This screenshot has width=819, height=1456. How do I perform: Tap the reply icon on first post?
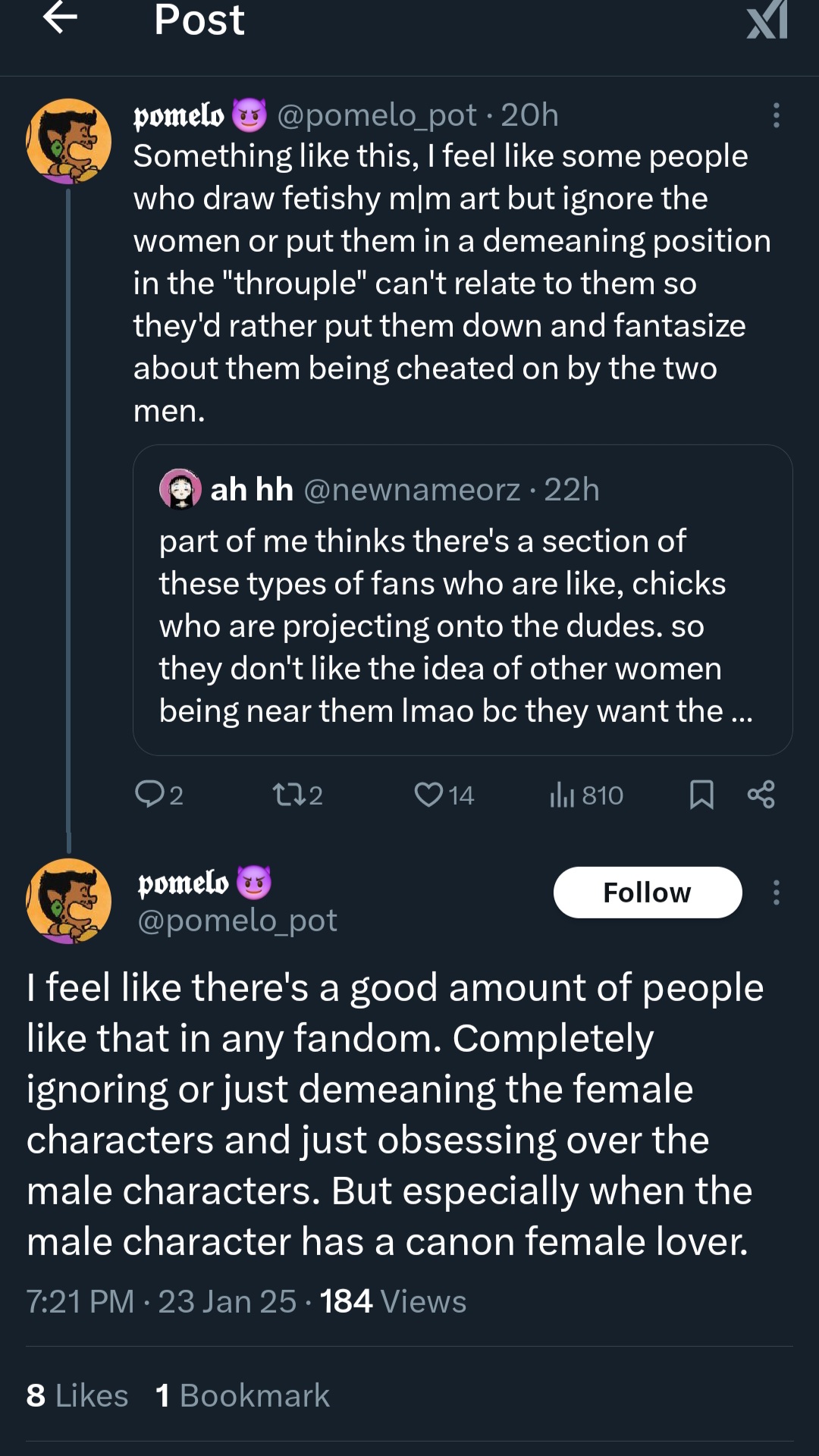pyautogui.click(x=150, y=794)
